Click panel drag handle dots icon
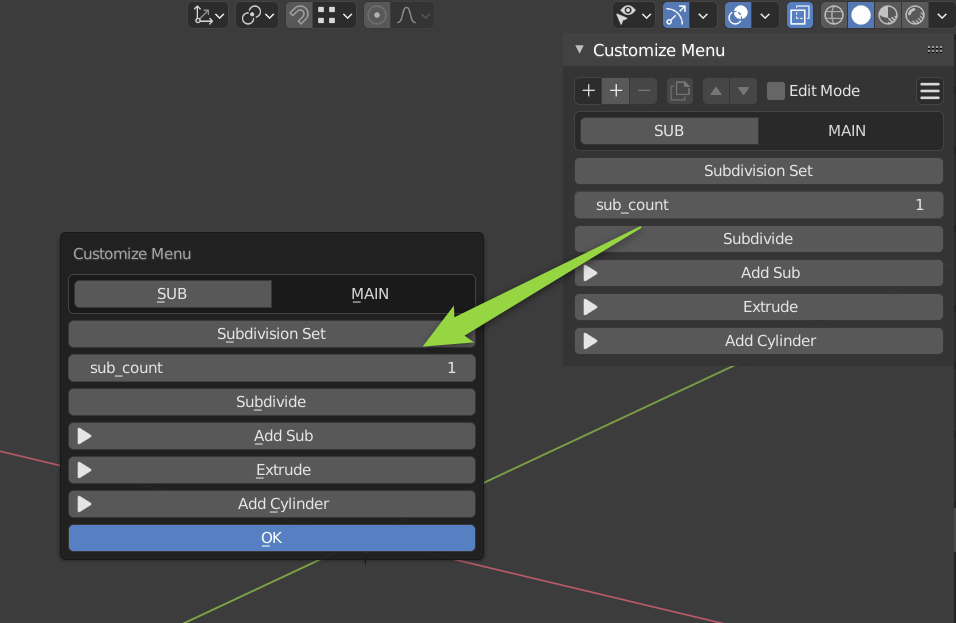 click(x=935, y=49)
